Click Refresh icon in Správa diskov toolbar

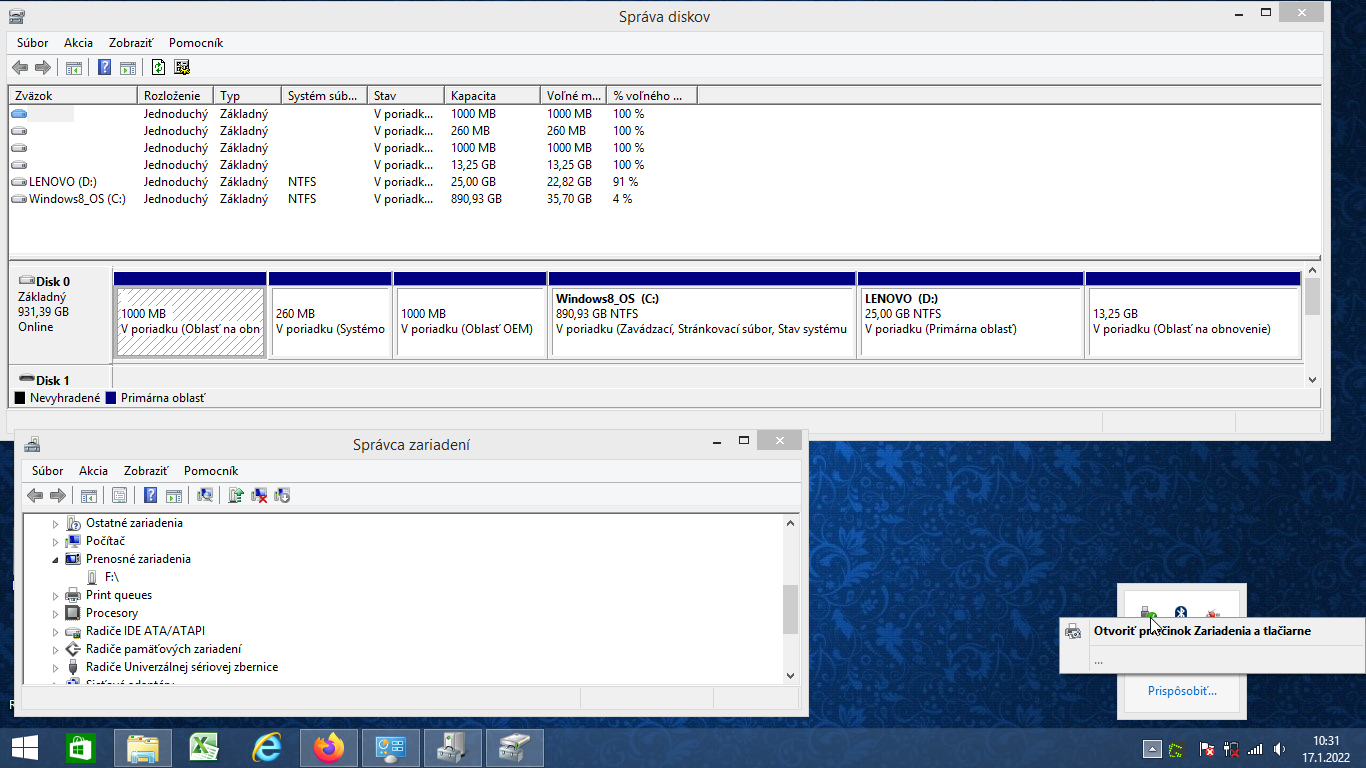(x=158, y=68)
